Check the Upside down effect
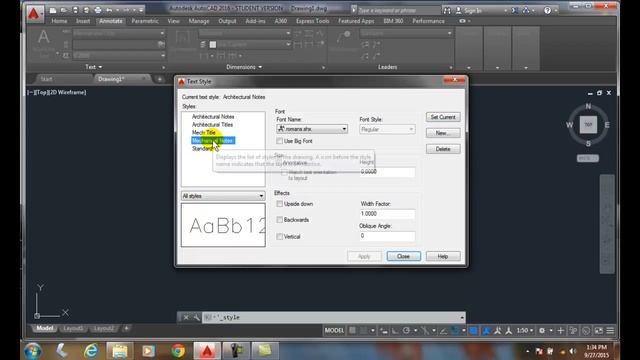The image size is (640, 360). click(280, 204)
